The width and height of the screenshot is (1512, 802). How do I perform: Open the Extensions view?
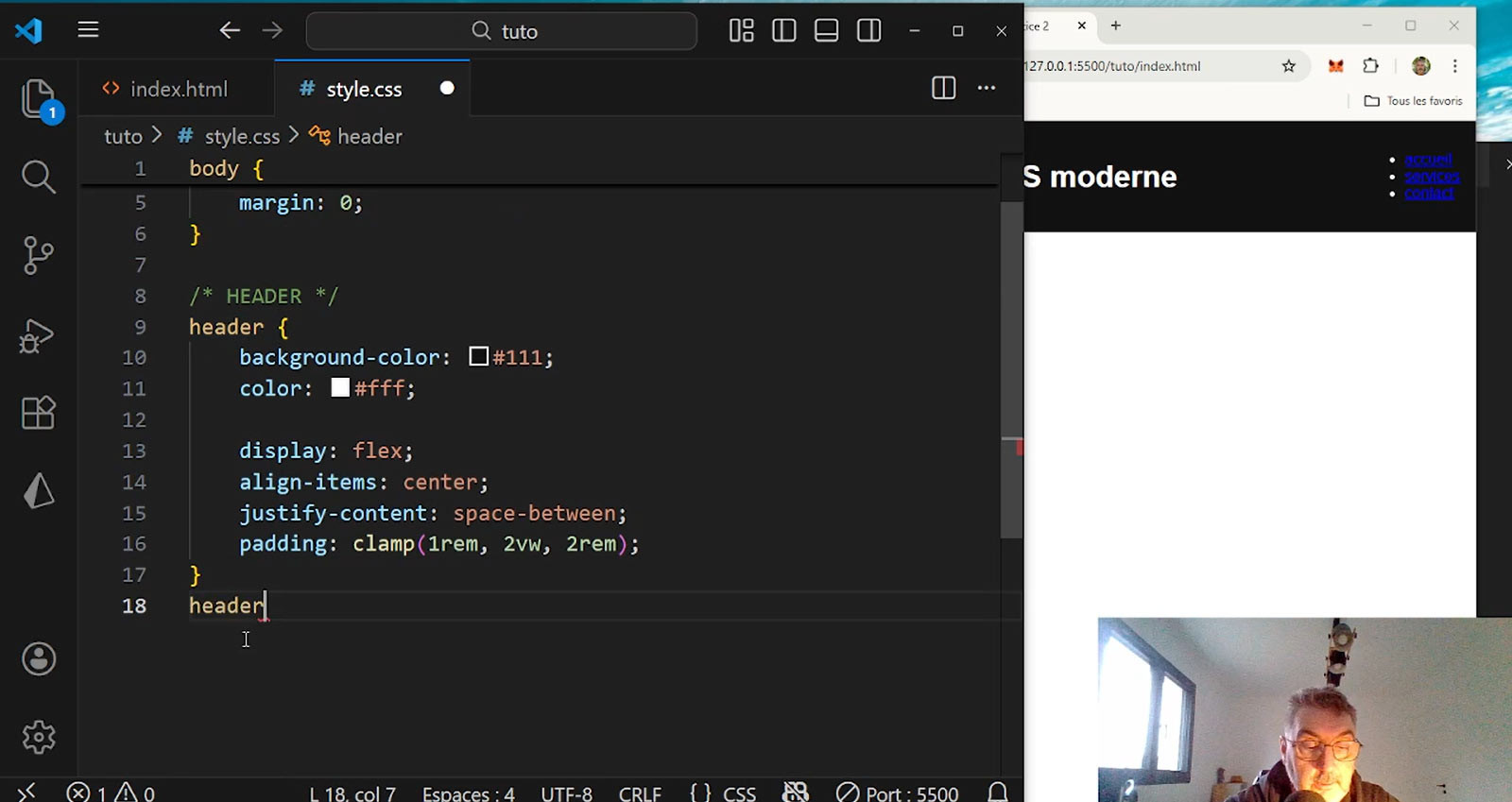[x=38, y=413]
